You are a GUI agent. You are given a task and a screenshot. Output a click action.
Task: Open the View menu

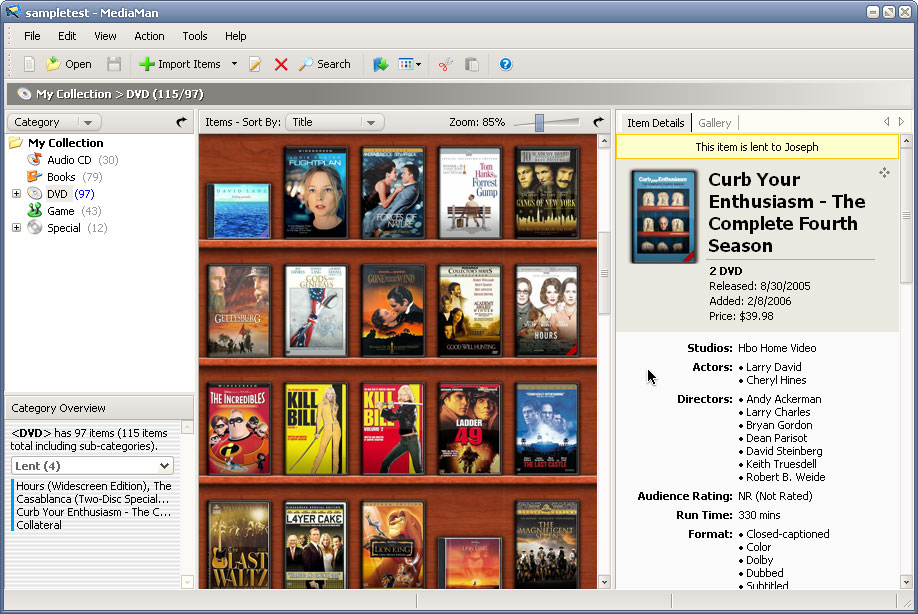tap(105, 36)
